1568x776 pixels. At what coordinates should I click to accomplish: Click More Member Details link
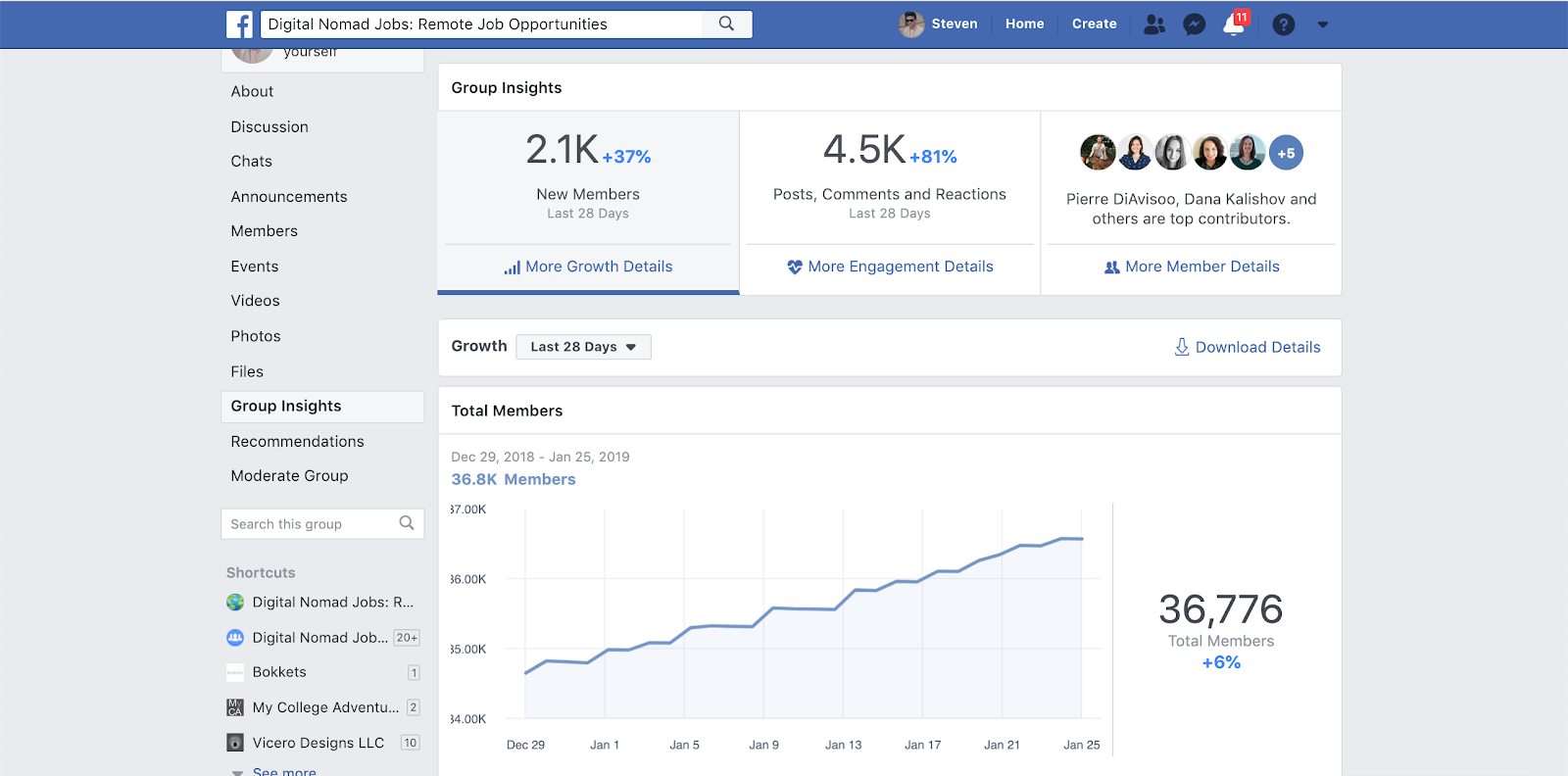coord(1202,267)
